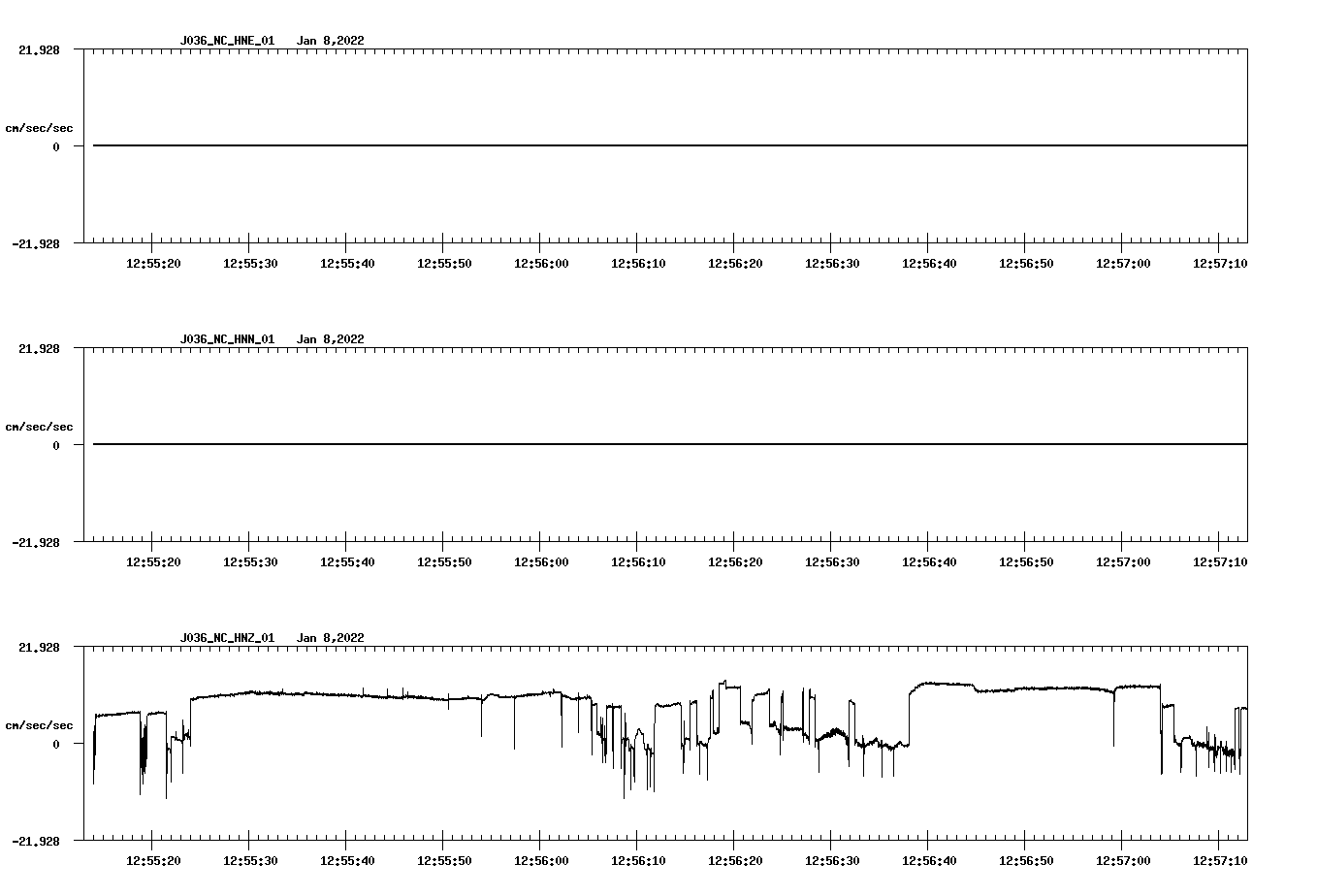This screenshot has height=896, width=1317.
Task: Click the 12:57:00 time label under HNE plot
Action: tap(1123, 264)
